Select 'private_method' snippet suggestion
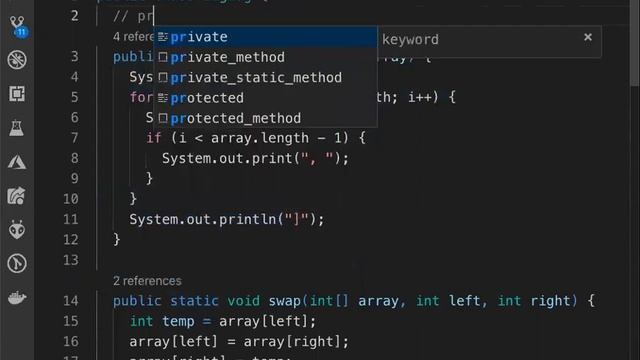640x360 pixels. (x=265, y=57)
